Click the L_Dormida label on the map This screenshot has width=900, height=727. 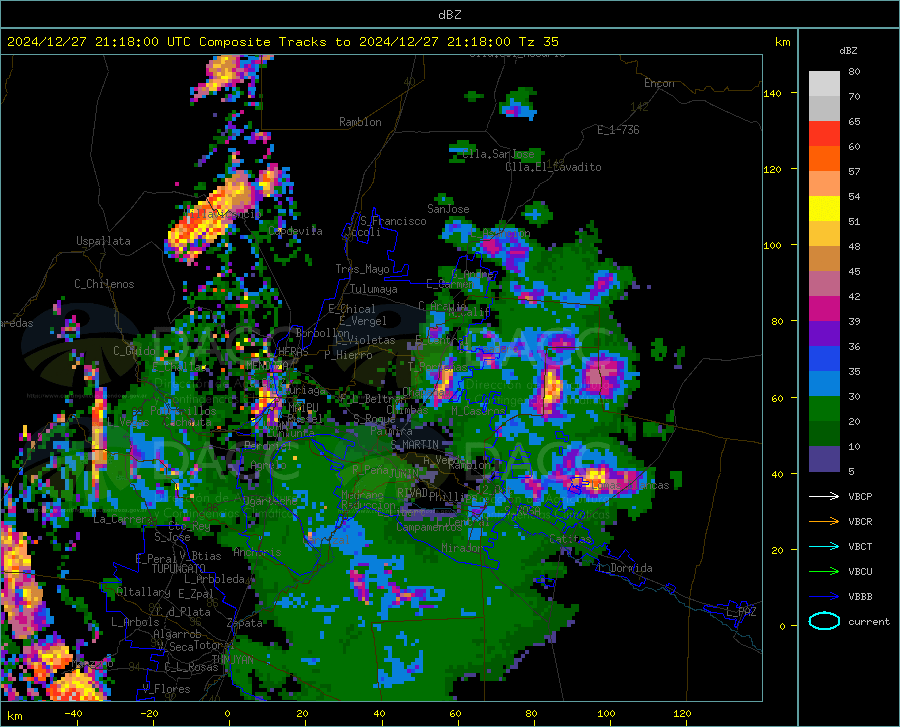pos(624,568)
